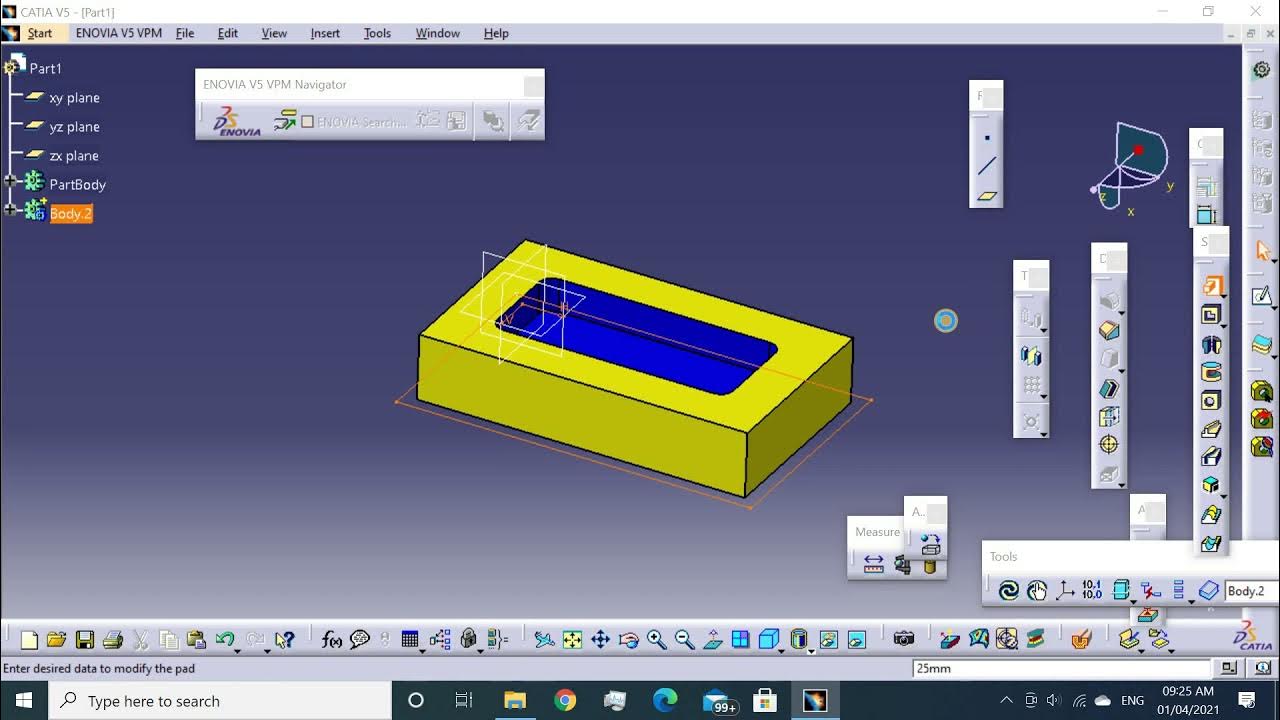Select the zx plane in tree

(x=74, y=156)
